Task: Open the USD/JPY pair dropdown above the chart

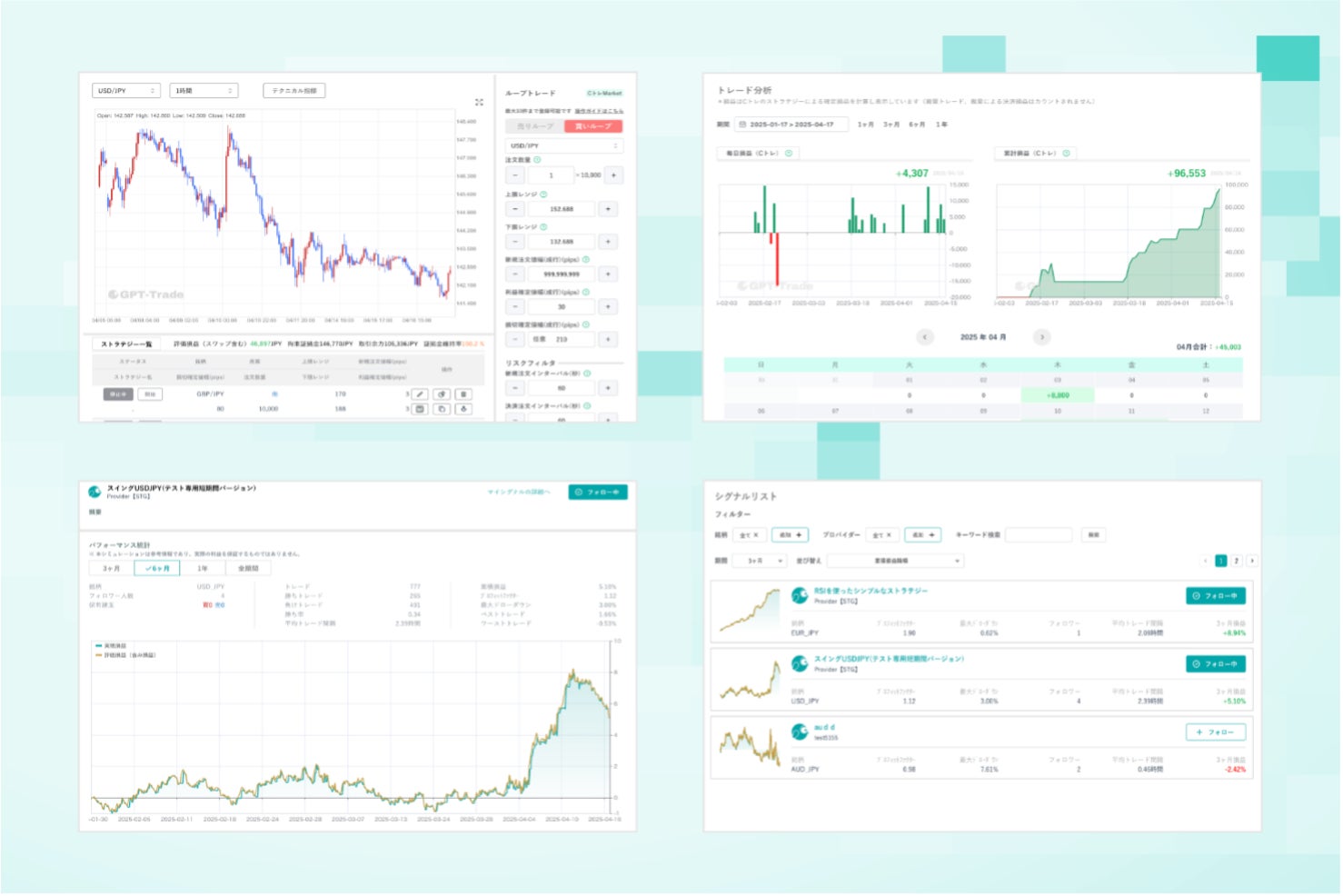Action: pyautogui.click(x=126, y=91)
